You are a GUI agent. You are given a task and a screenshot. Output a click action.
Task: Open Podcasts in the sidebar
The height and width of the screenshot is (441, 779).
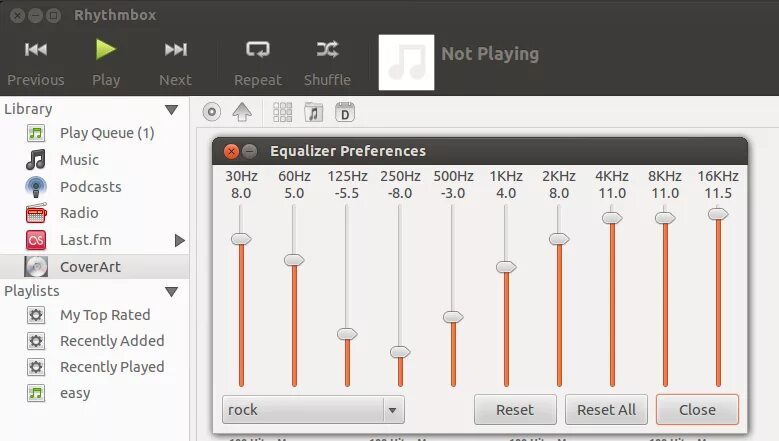pos(90,187)
